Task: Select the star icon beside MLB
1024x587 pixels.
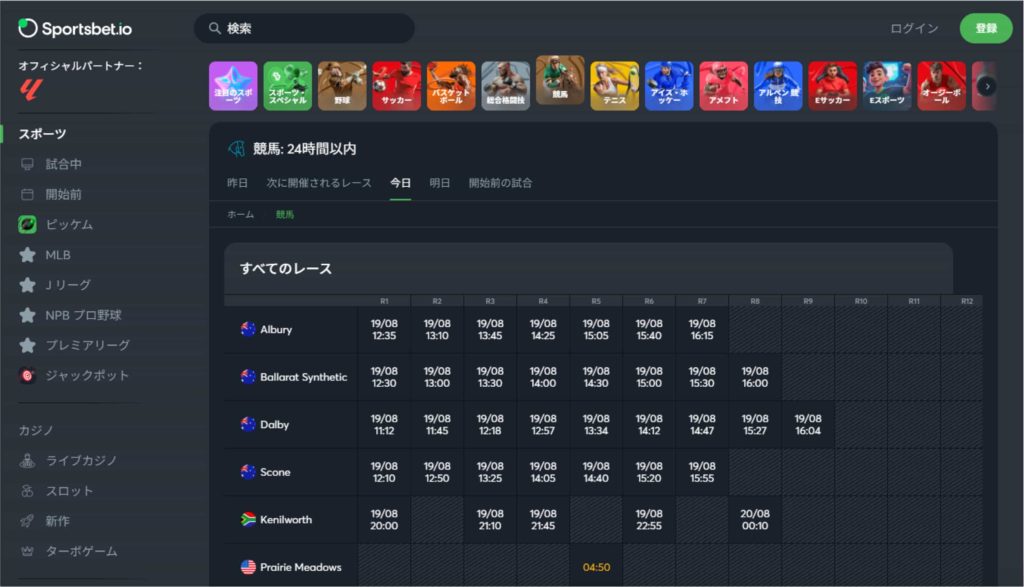Action: (27, 255)
